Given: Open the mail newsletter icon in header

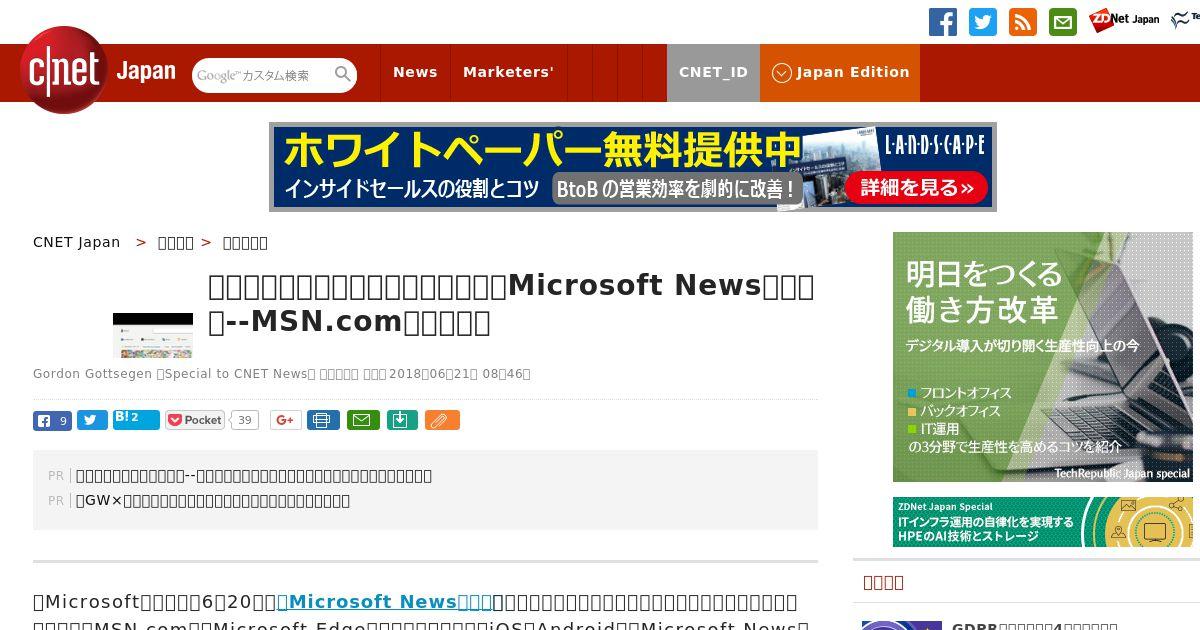Looking at the screenshot, I should [1062, 22].
